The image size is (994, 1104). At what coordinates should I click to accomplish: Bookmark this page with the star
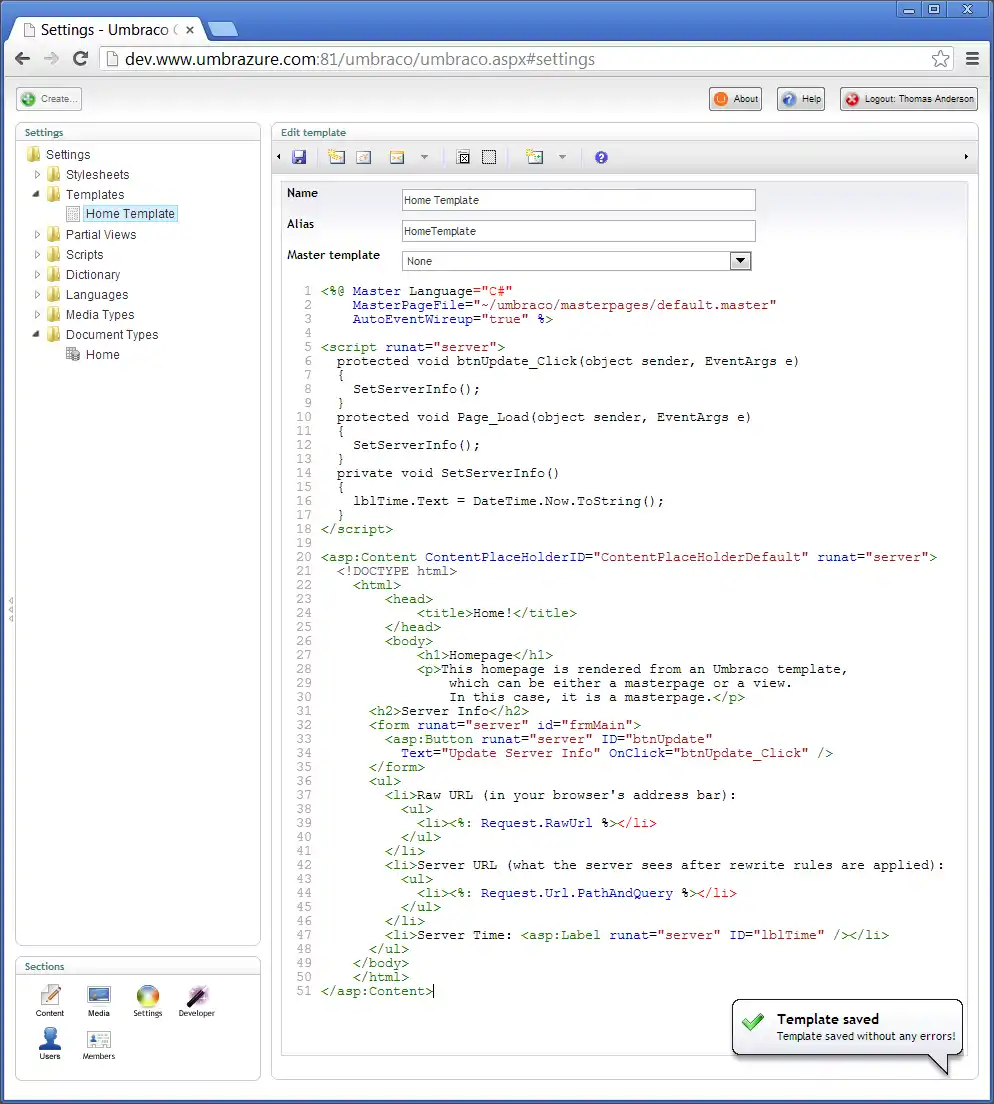[x=940, y=58]
